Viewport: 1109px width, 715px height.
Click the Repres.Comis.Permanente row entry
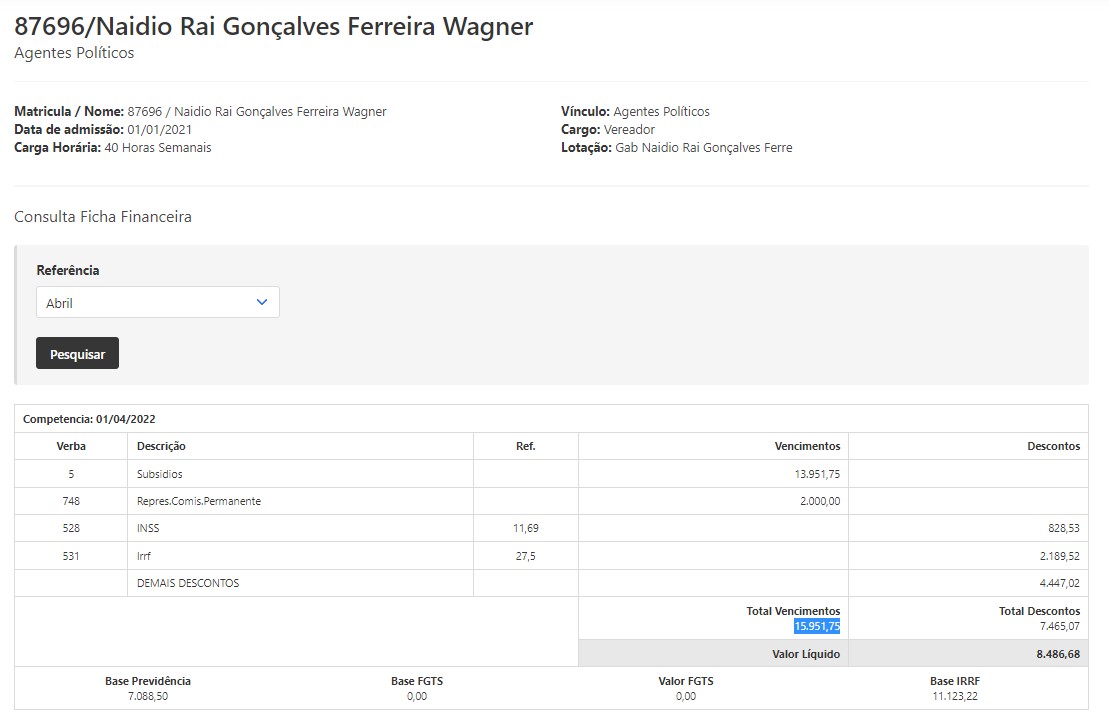[x=199, y=501]
